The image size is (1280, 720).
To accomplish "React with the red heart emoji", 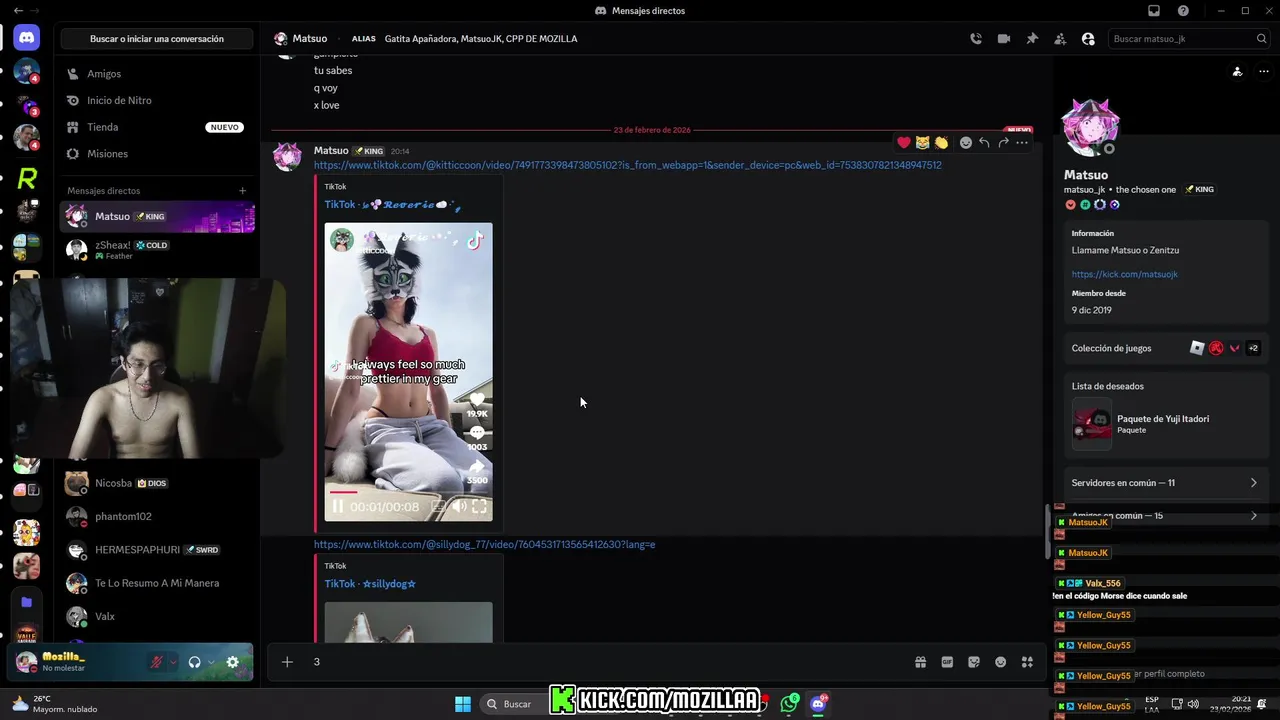I will point(904,143).
